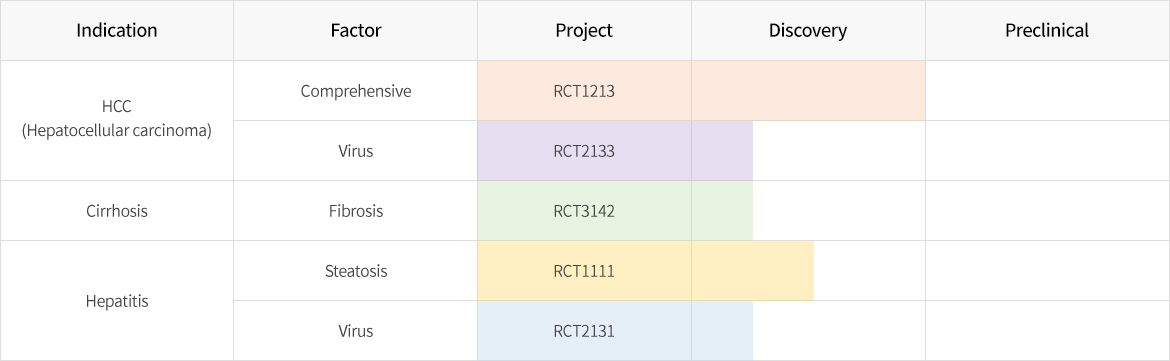Open project RCT1213
This screenshot has height=361, width=1170.
pos(584,91)
